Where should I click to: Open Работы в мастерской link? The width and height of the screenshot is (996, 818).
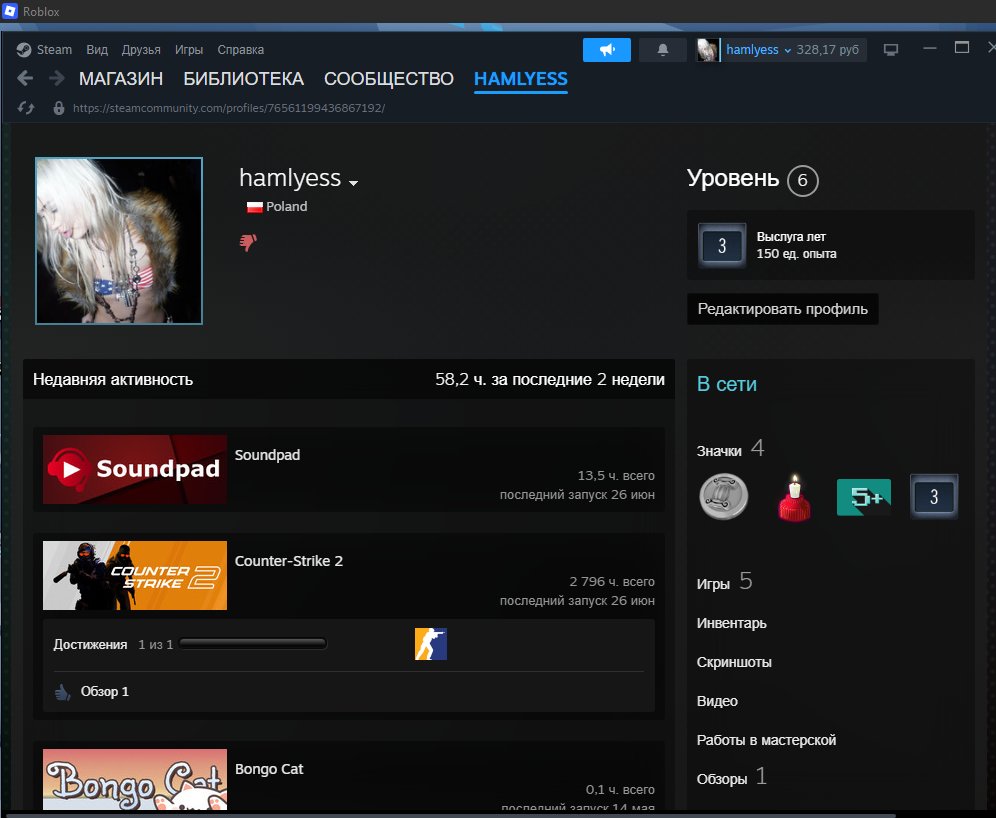tap(766, 740)
